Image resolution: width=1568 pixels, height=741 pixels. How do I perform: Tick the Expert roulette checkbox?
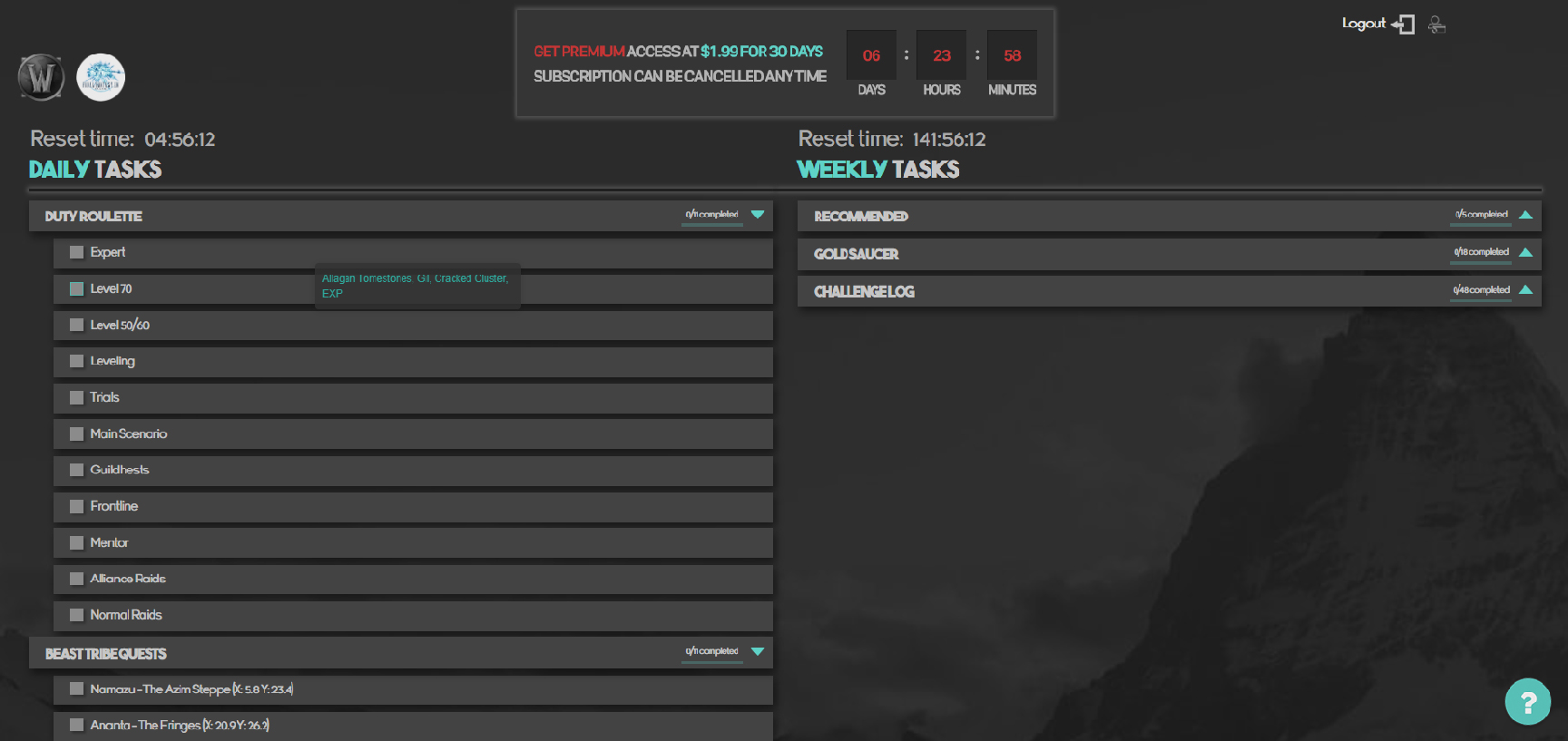[x=77, y=253]
